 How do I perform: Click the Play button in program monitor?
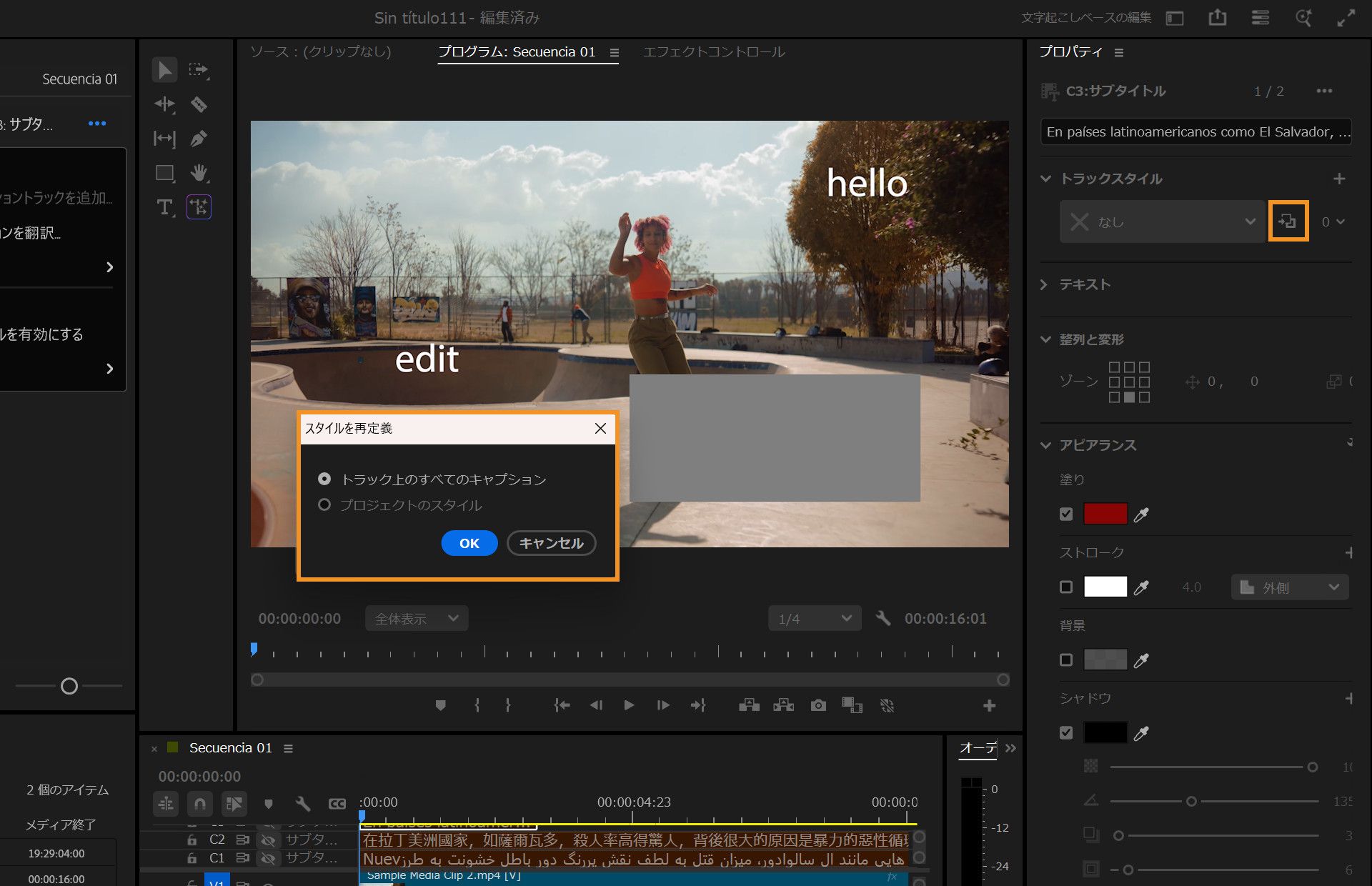coord(629,705)
